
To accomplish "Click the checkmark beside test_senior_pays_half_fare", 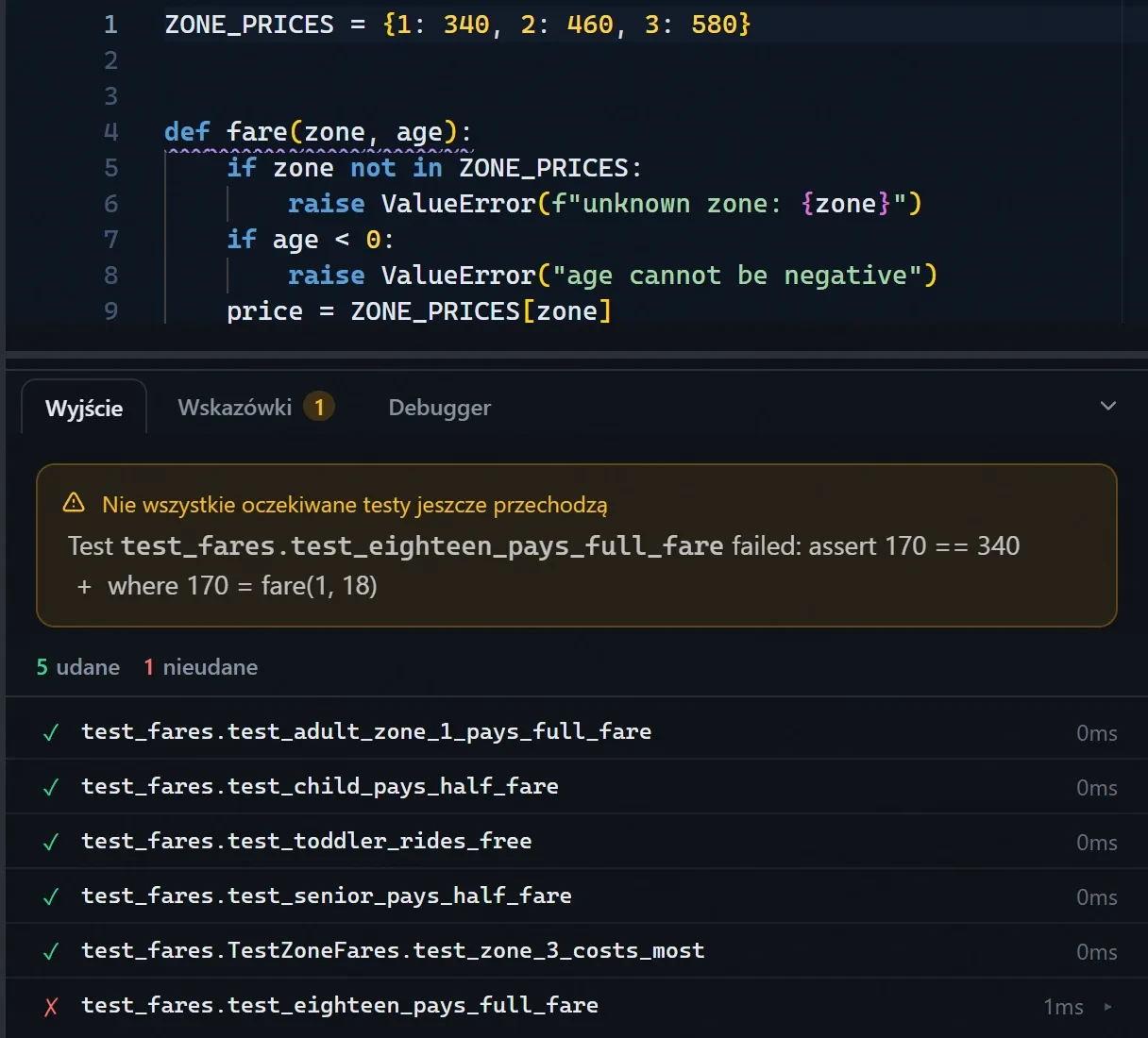I will click(x=51, y=896).
